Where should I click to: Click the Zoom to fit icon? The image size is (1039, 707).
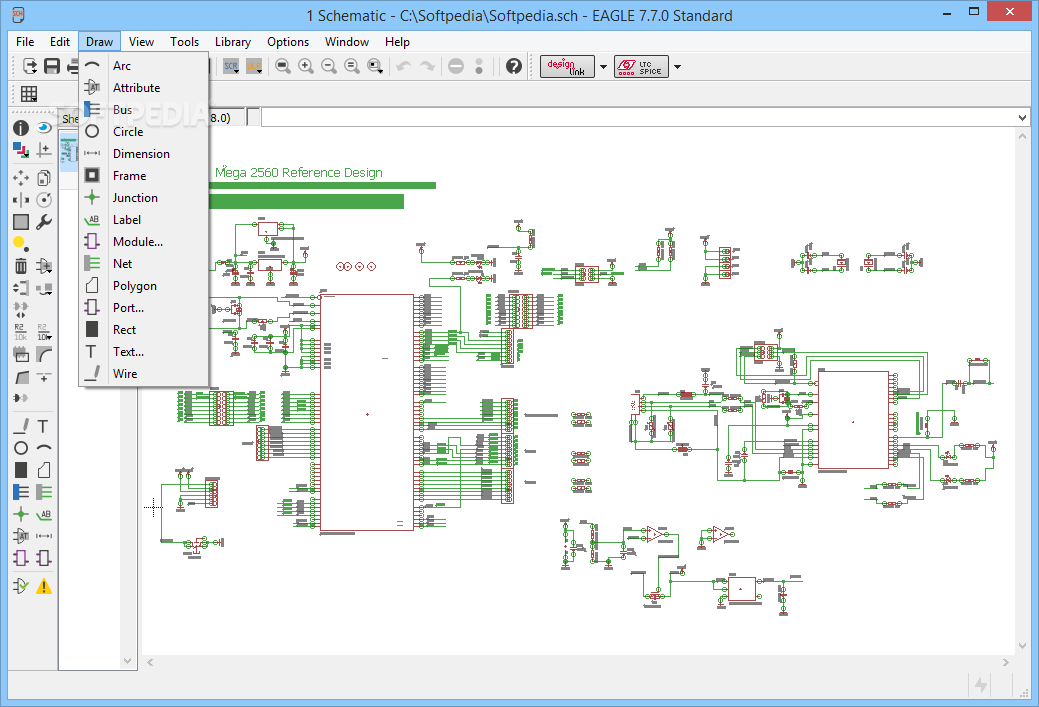[x=283, y=66]
